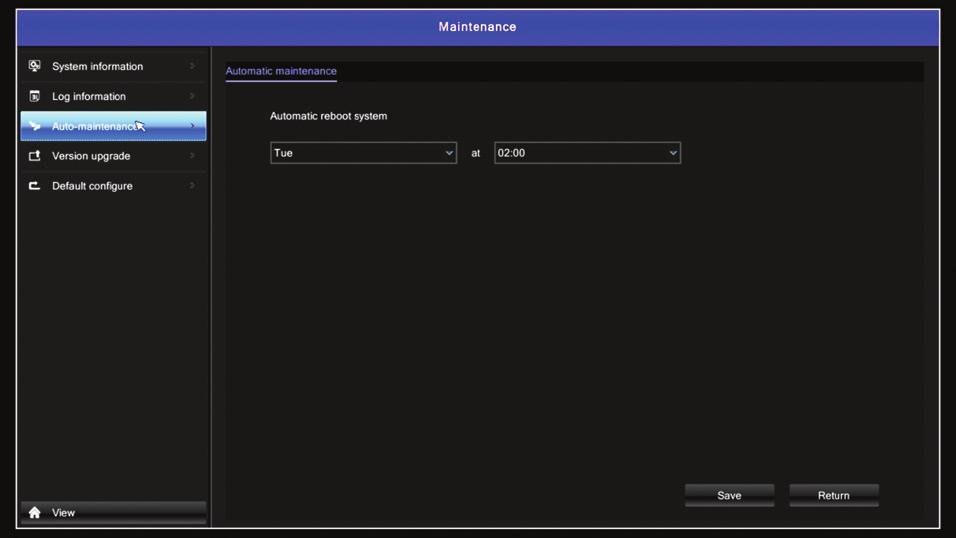Click the home icon beside View

click(x=35, y=512)
